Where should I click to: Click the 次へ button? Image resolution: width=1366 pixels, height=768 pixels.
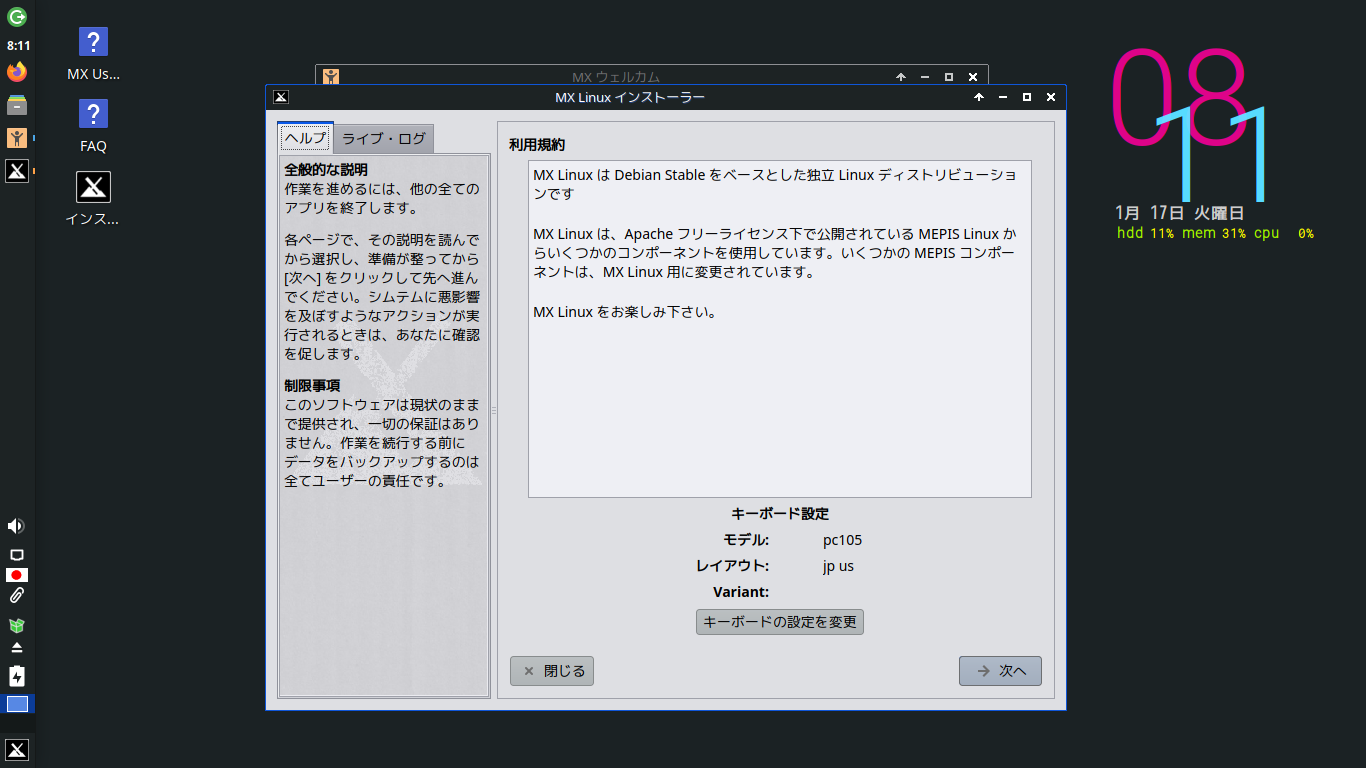(x=1000, y=671)
